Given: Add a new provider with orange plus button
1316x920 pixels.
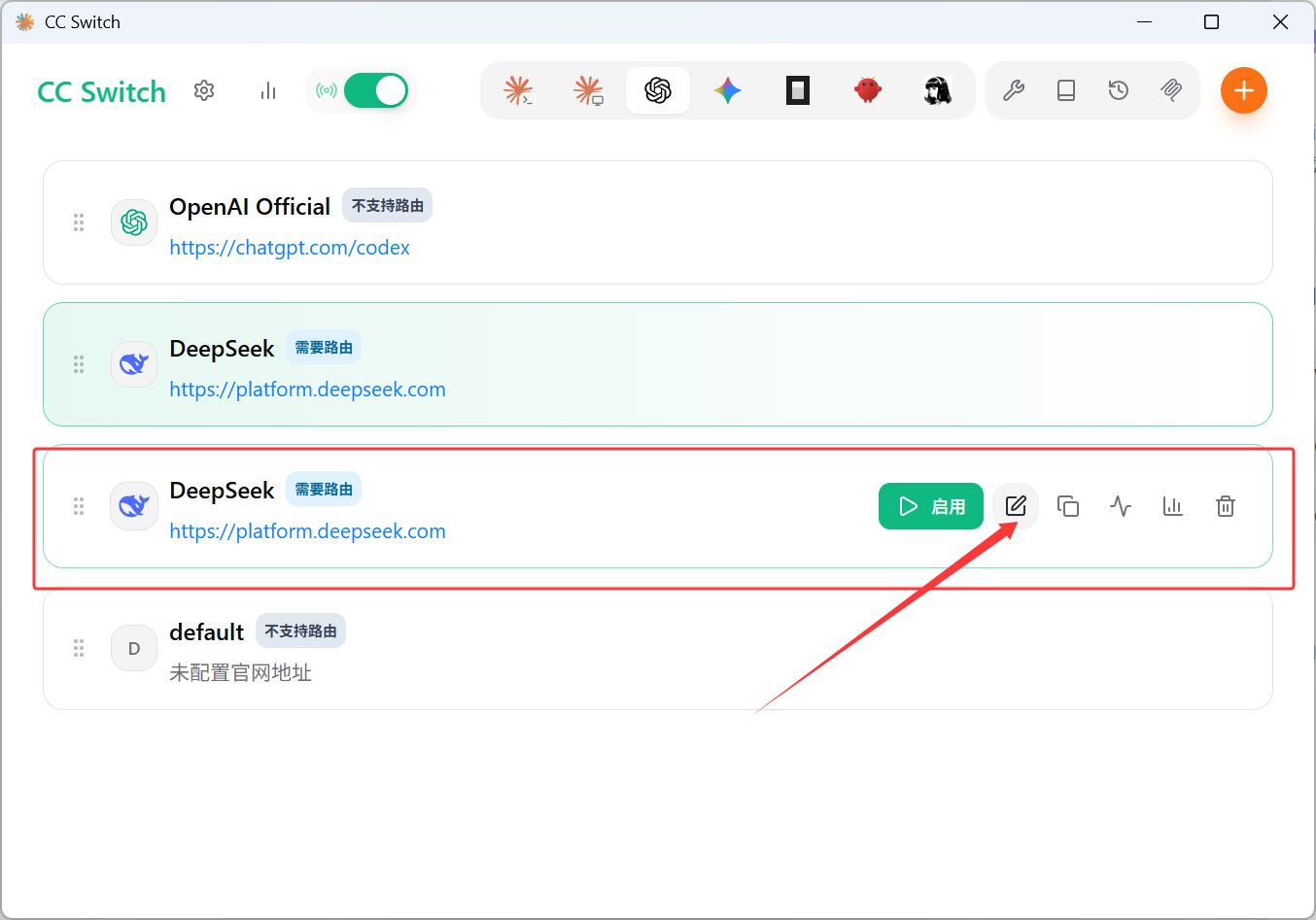Looking at the screenshot, I should [1244, 90].
